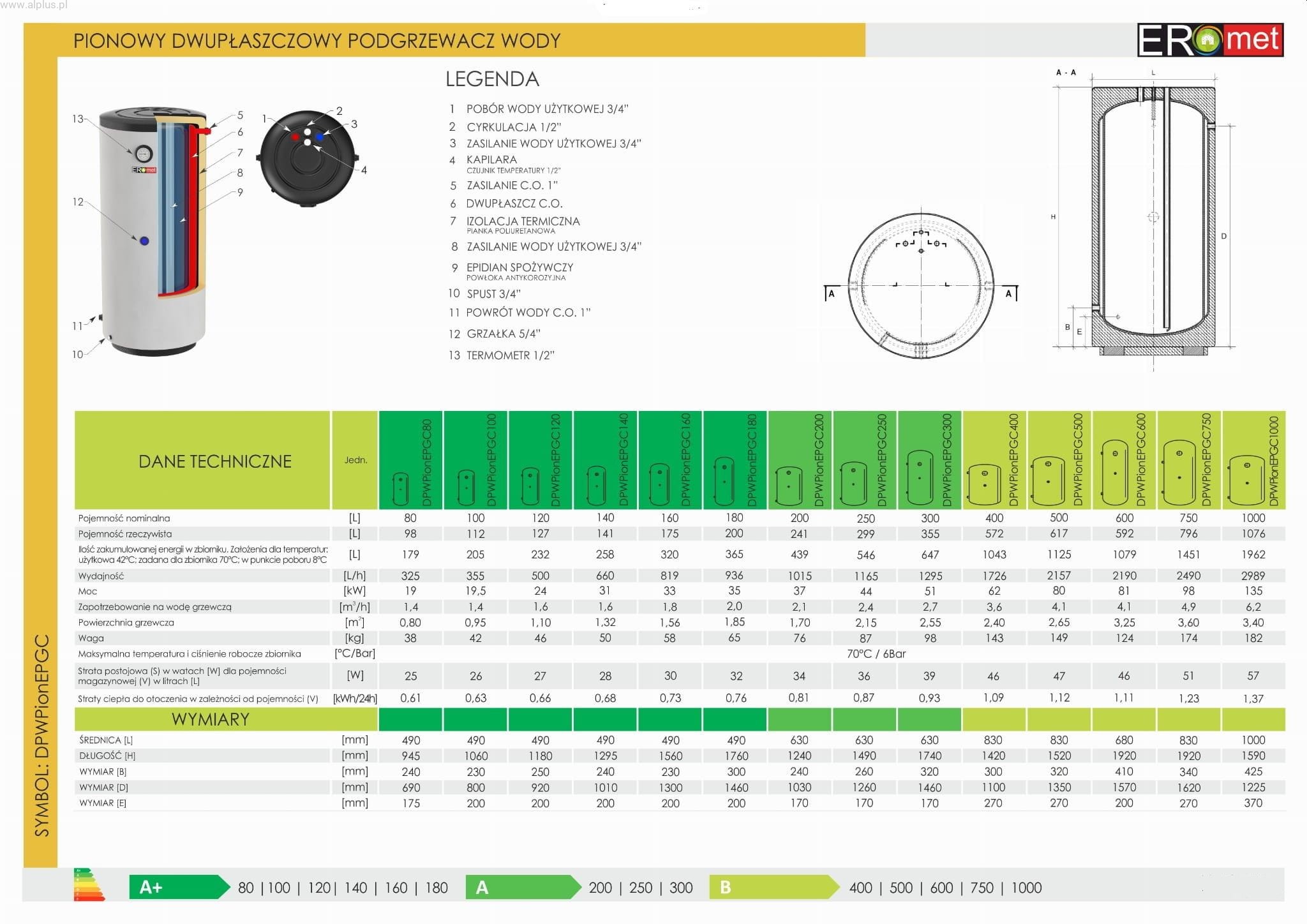Click the tank icon in DPWPionEPGC80 column
The image size is (1307, 924).
pos(401,489)
